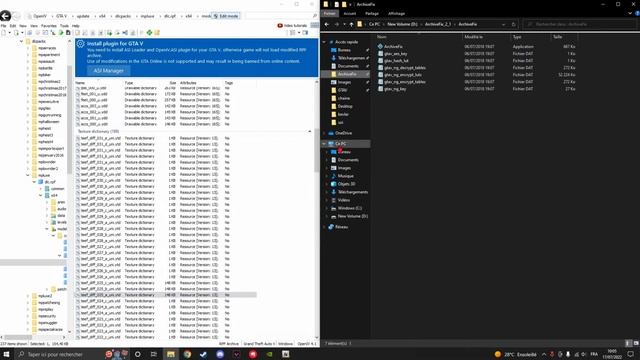Open the Video tutorials link
Screen dimensions: 640x360
[x=292, y=25]
